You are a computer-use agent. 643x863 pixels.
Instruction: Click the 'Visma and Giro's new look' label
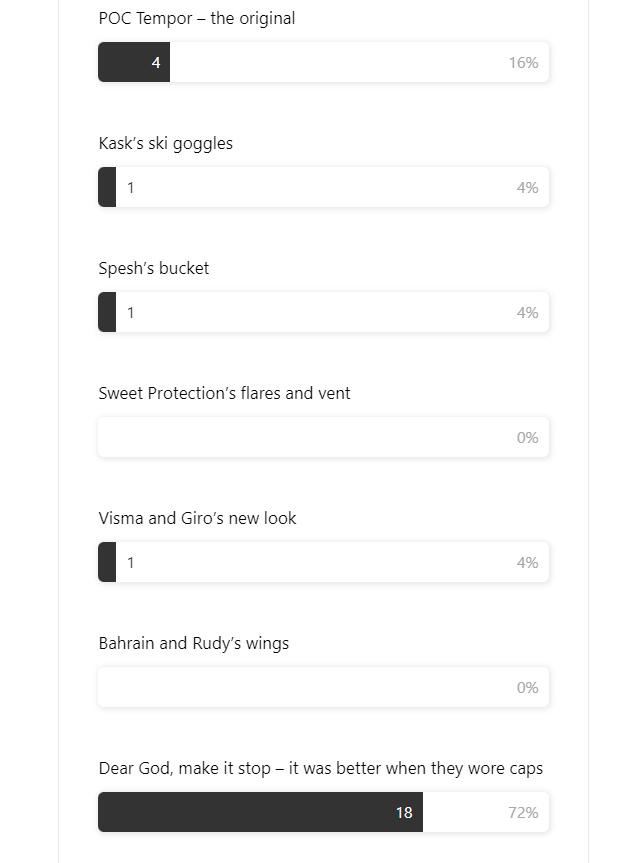point(197,518)
